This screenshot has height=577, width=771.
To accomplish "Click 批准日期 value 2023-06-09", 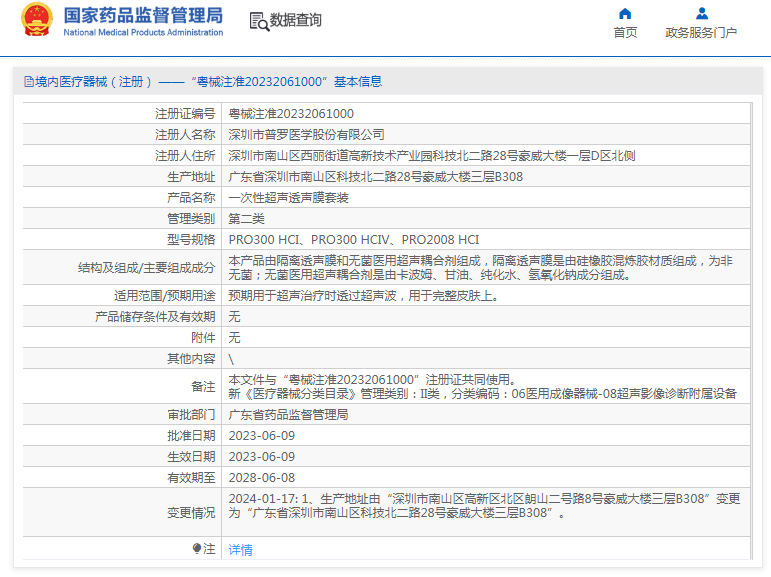I will click(262, 436).
